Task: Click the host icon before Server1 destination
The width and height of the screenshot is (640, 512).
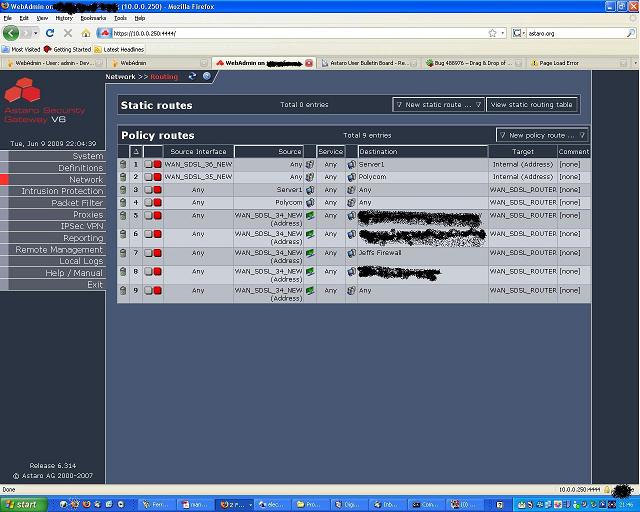Action: coord(351,164)
